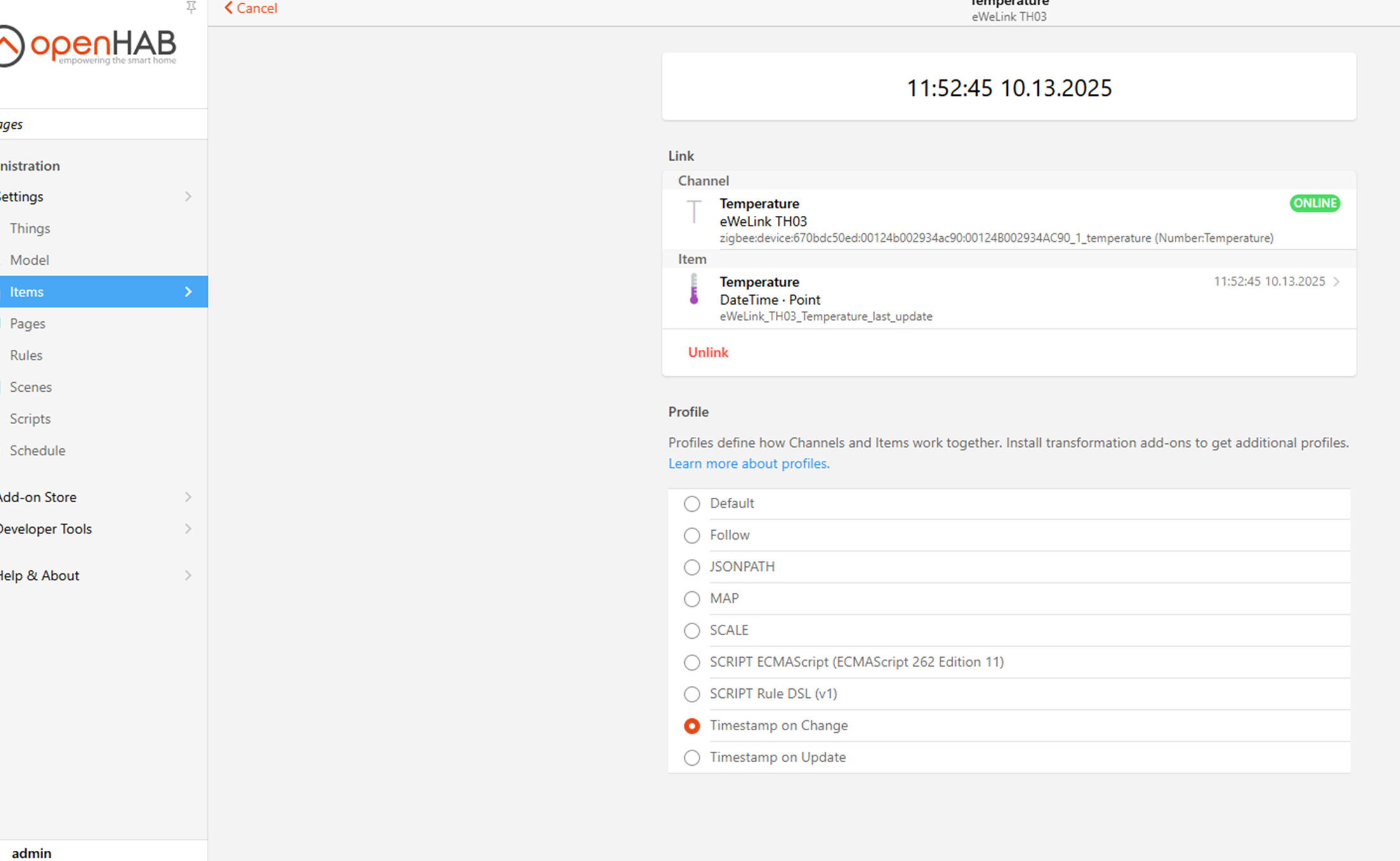Image resolution: width=1400 pixels, height=861 pixels.
Task: Click the ONLINE status badge
Action: pyautogui.click(x=1314, y=203)
